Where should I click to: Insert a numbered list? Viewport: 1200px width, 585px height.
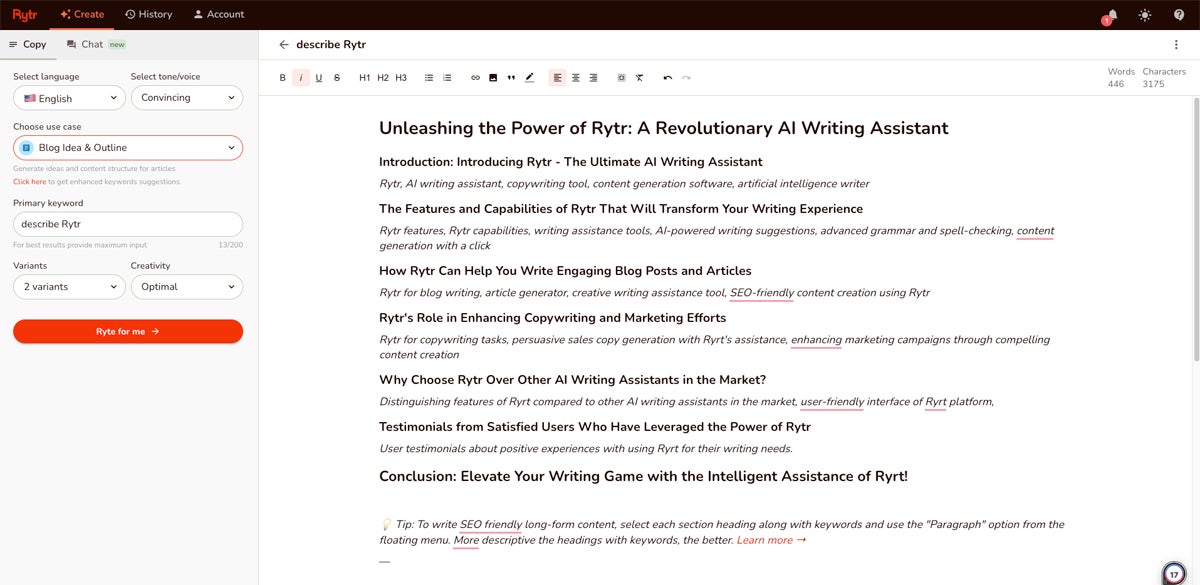click(447, 78)
